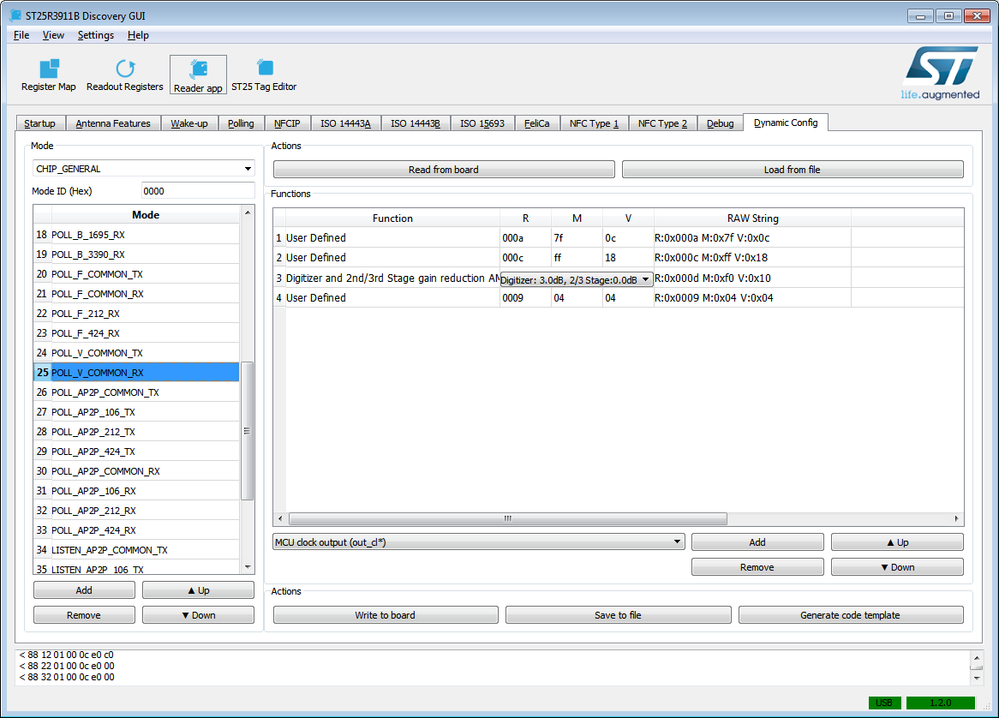Click Generate code template button
Screen dimensions: 999x718
(850, 615)
